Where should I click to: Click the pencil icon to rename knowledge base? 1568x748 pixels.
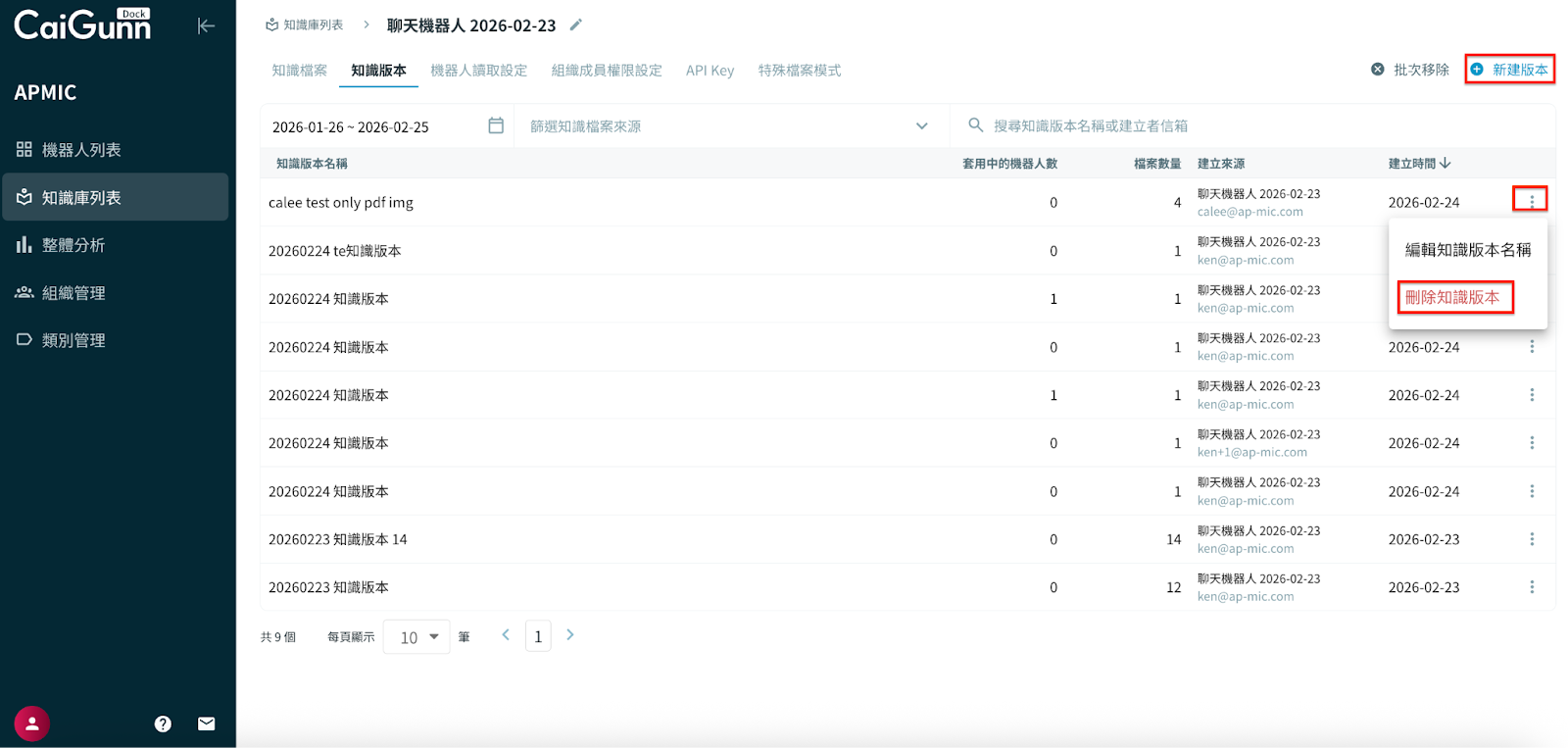[576, 25]
